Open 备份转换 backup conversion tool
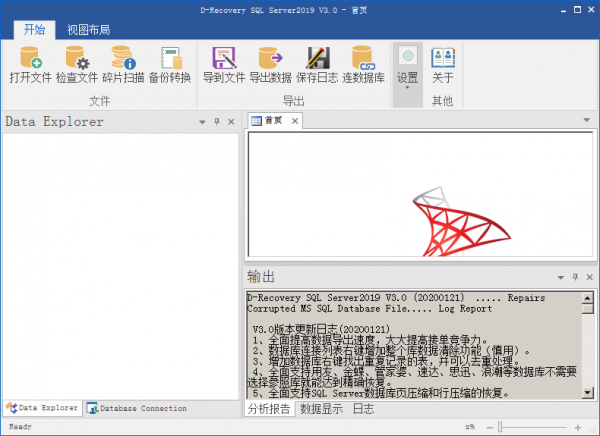Screen dimensions: 600x436 click(x=170, y=65)
